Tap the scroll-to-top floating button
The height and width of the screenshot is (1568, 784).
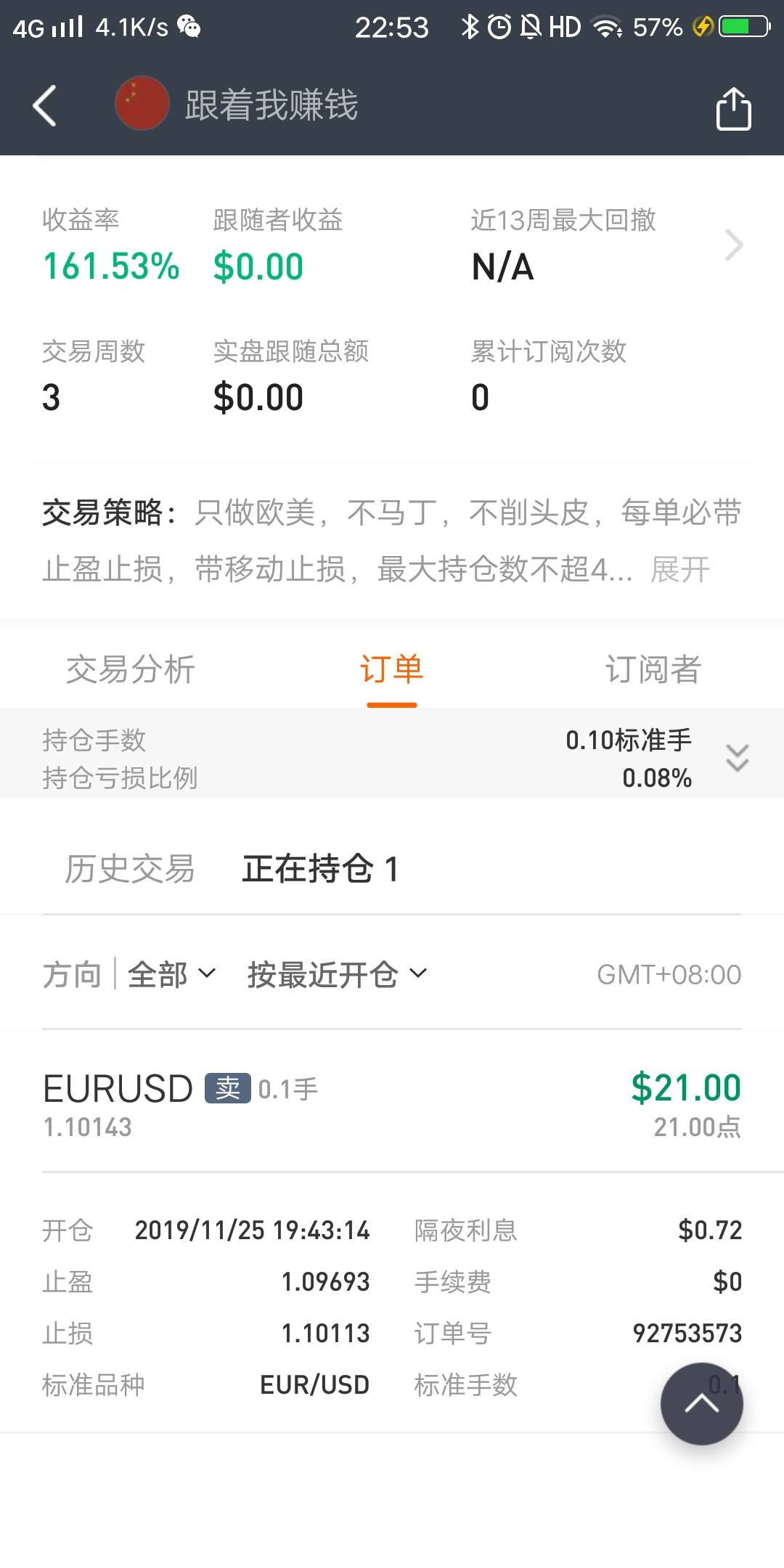(701, 1404)
